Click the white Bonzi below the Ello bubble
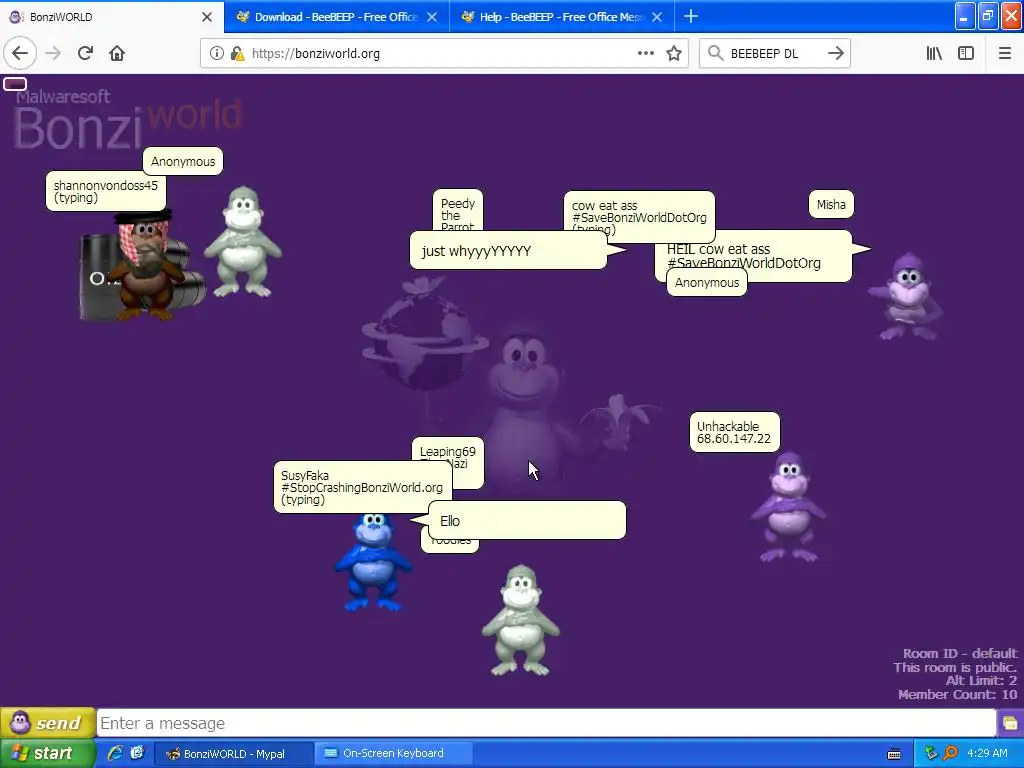The image size is (1024, 768). pyautogui.click(x=520, y=620)
